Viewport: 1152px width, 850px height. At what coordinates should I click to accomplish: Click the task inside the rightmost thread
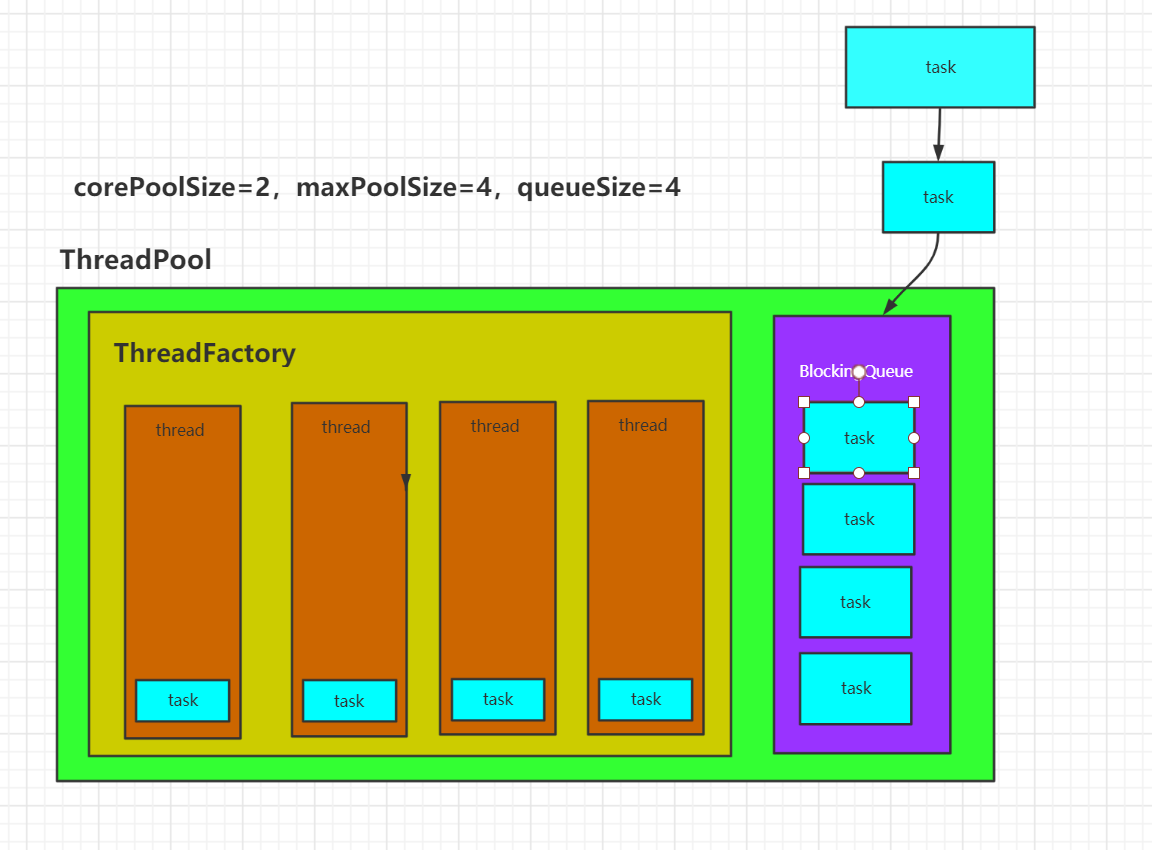point(646,699)
